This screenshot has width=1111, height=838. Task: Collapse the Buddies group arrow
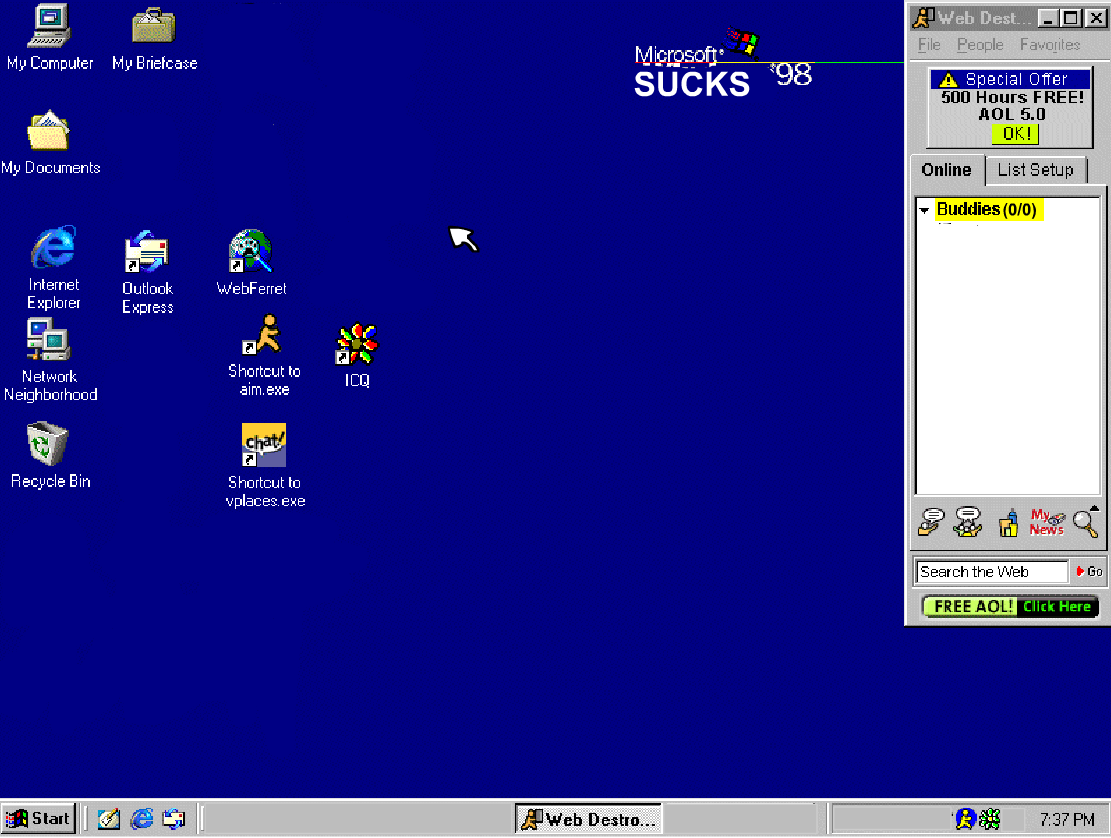coord(924,210)
